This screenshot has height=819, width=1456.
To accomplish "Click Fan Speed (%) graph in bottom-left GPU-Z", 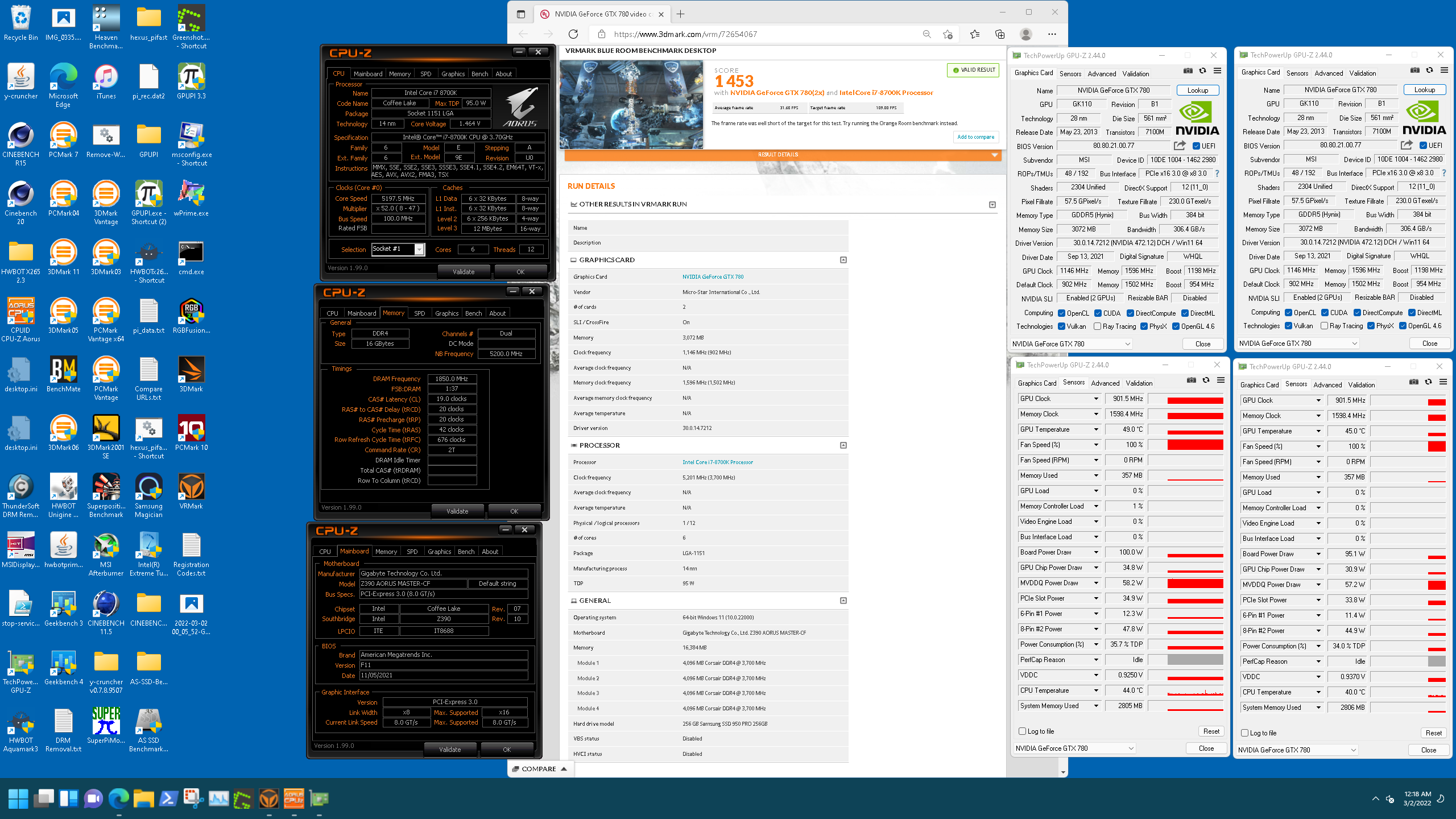I will 1185,445.
